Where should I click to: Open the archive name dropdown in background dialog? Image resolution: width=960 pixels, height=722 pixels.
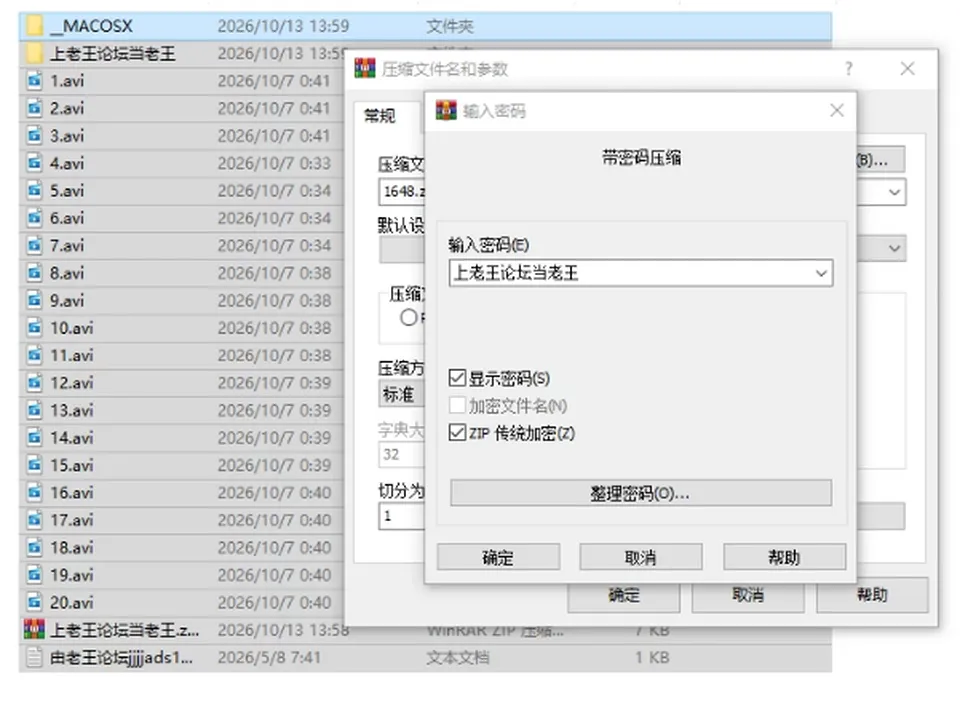click(x=894, y=192)
